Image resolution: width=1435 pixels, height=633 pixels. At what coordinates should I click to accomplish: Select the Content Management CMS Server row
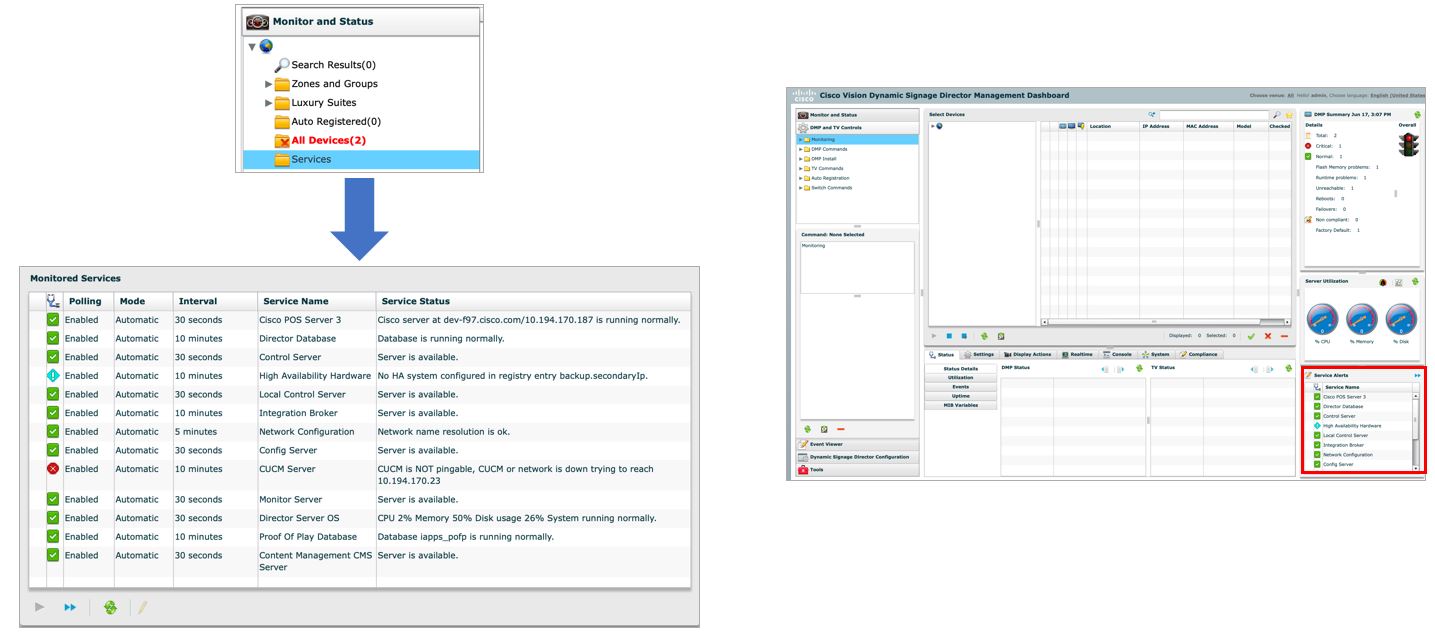(x=360, y=561)
